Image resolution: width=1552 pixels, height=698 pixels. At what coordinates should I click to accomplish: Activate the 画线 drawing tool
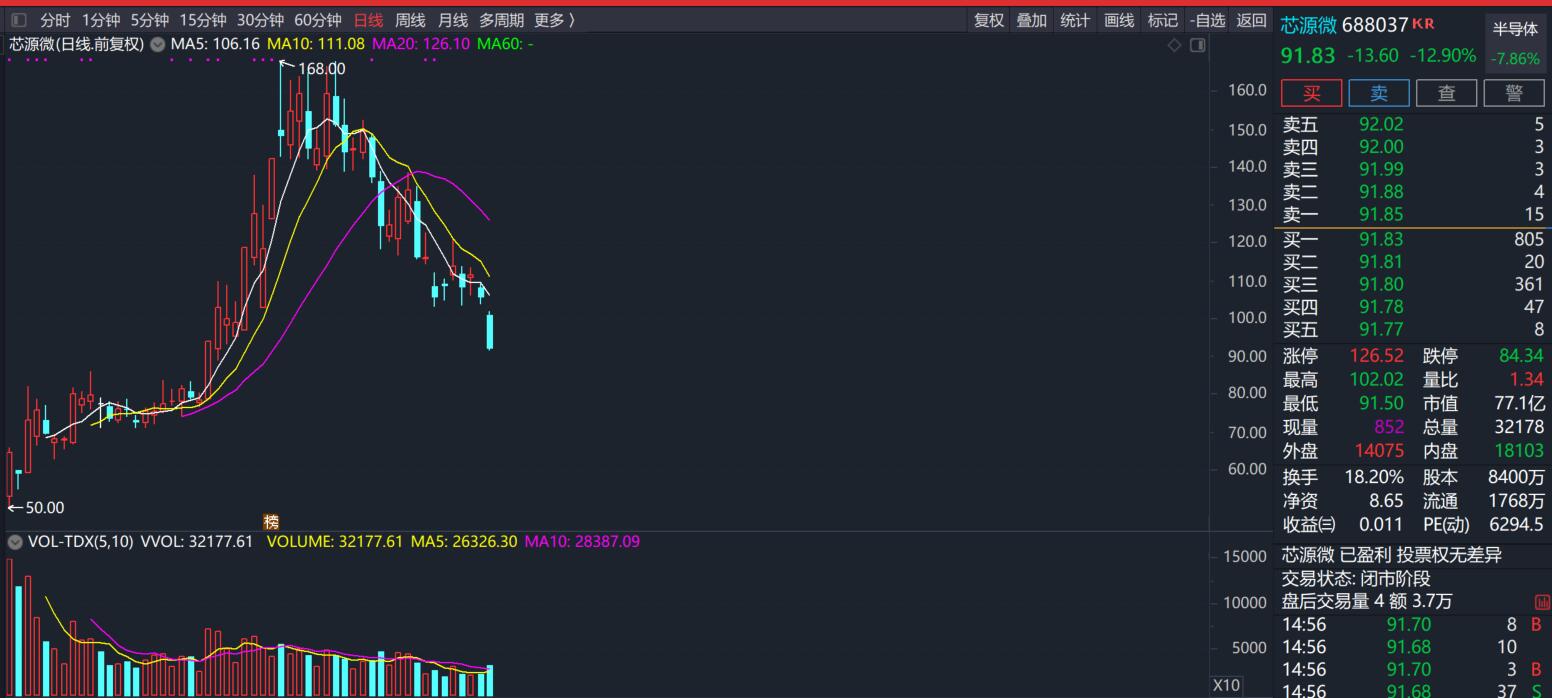coord(1119,20)
